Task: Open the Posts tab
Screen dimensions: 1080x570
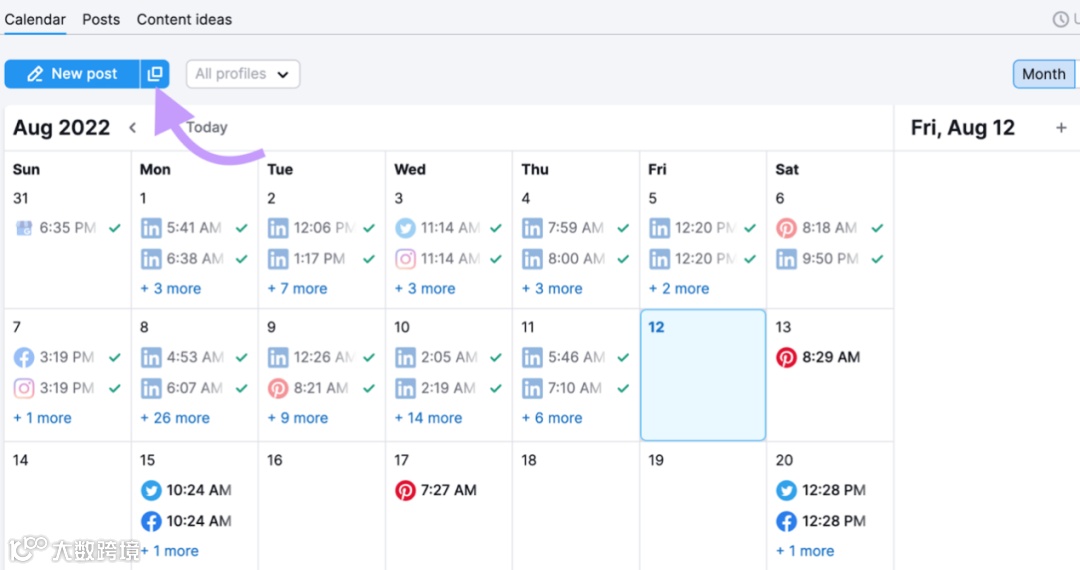Action: click(x=101, y=19)
